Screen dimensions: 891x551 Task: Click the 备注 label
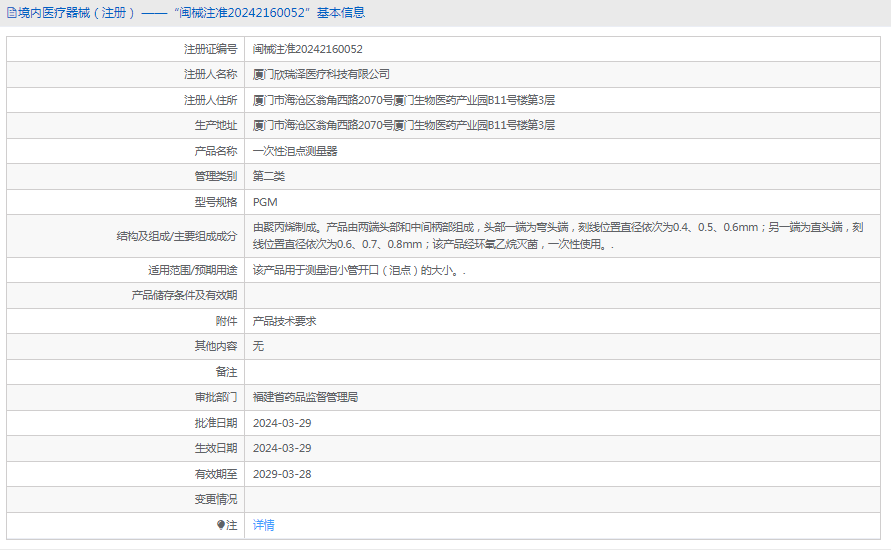[227, 372]
